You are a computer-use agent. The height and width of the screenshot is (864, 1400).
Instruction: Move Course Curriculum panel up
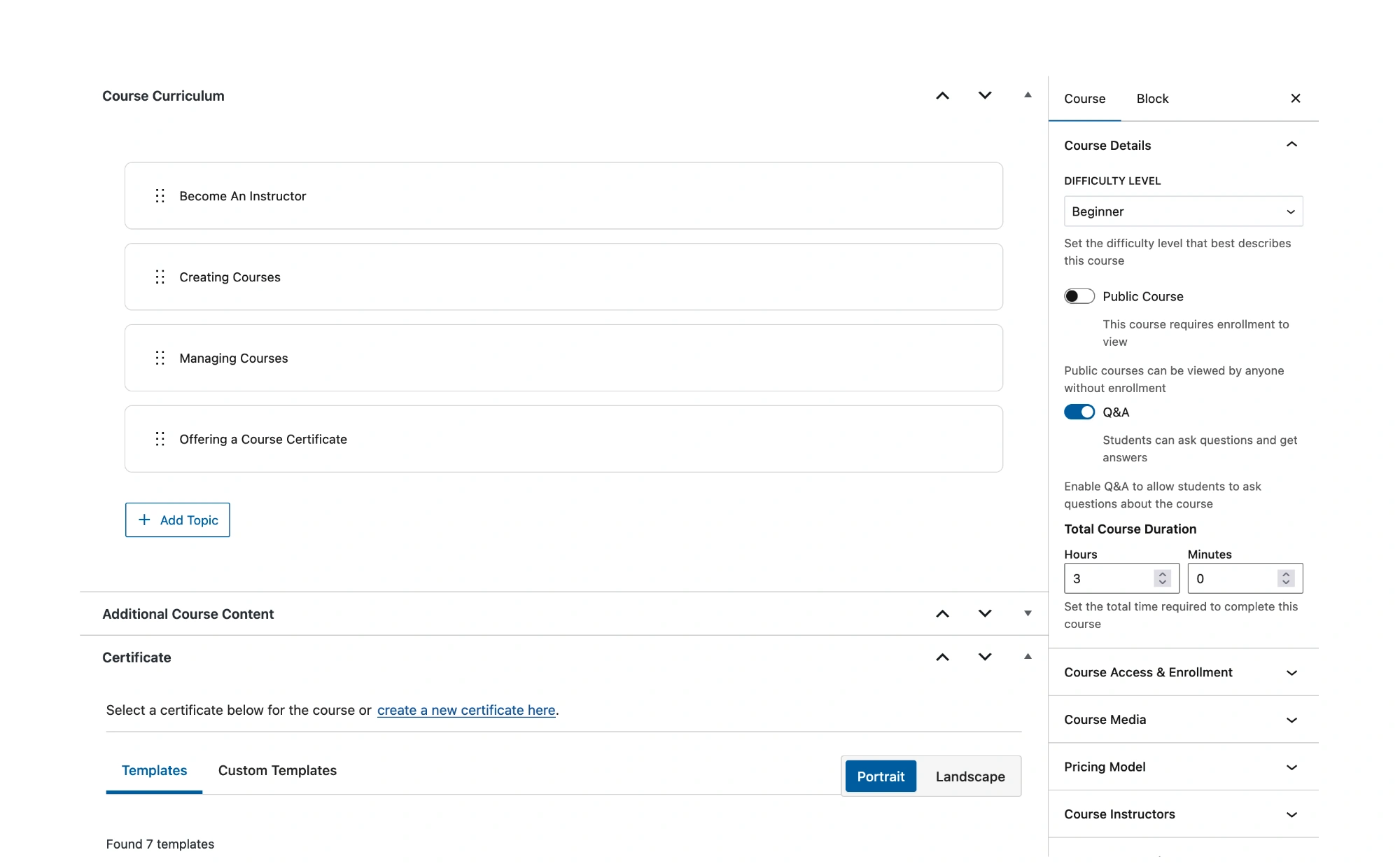942,96
